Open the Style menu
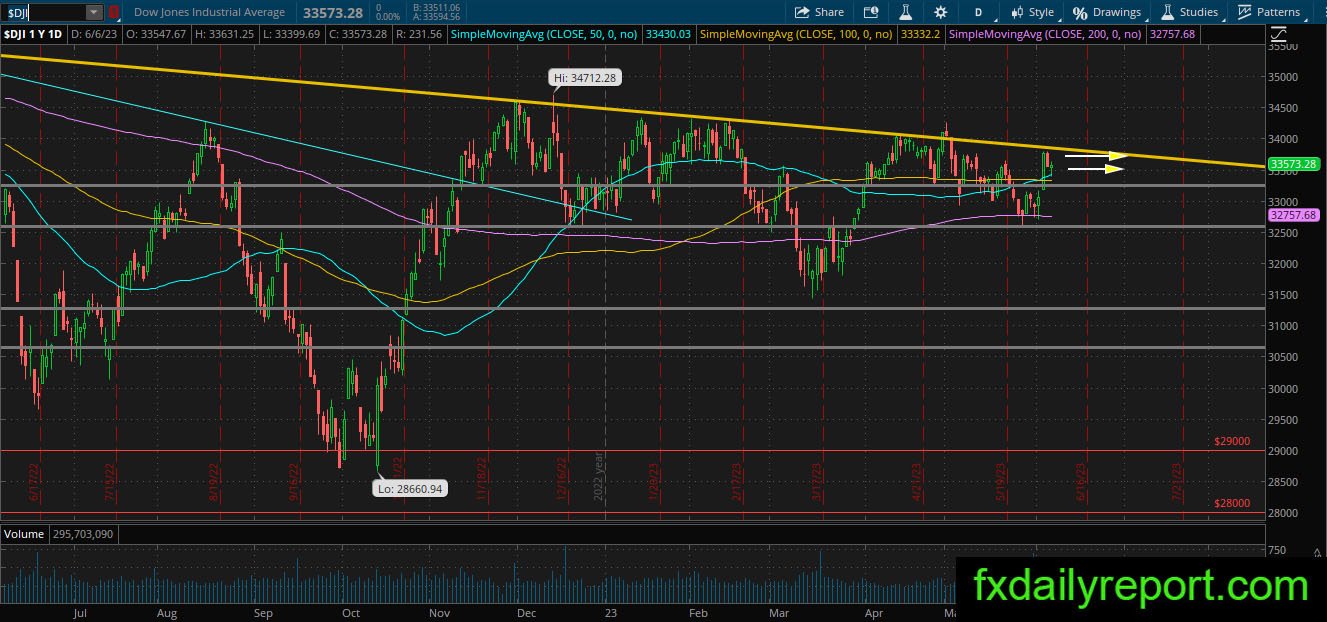1327x622 pixels. [1033, 12]
